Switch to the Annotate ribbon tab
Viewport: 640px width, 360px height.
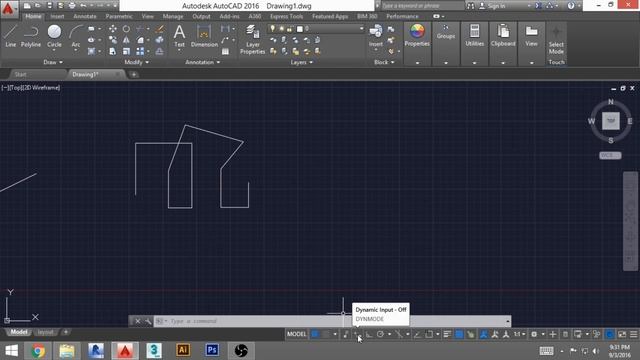click(84, 16)
